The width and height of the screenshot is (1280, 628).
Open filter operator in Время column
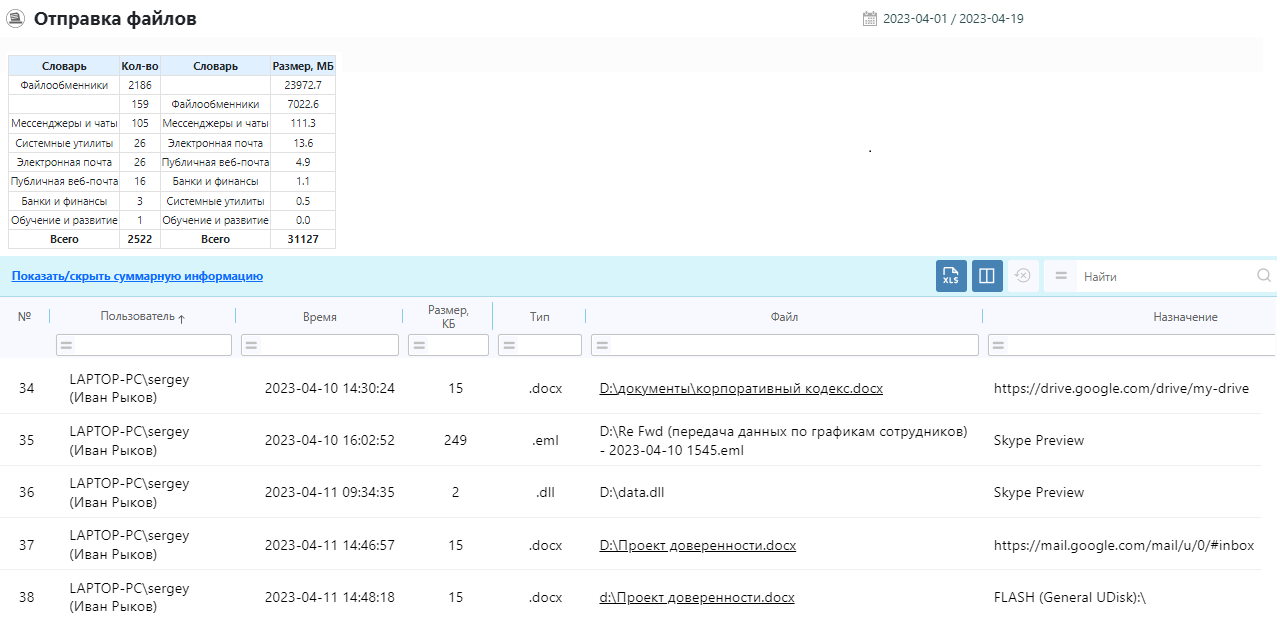pyautogui.click(x=250, y=345)
